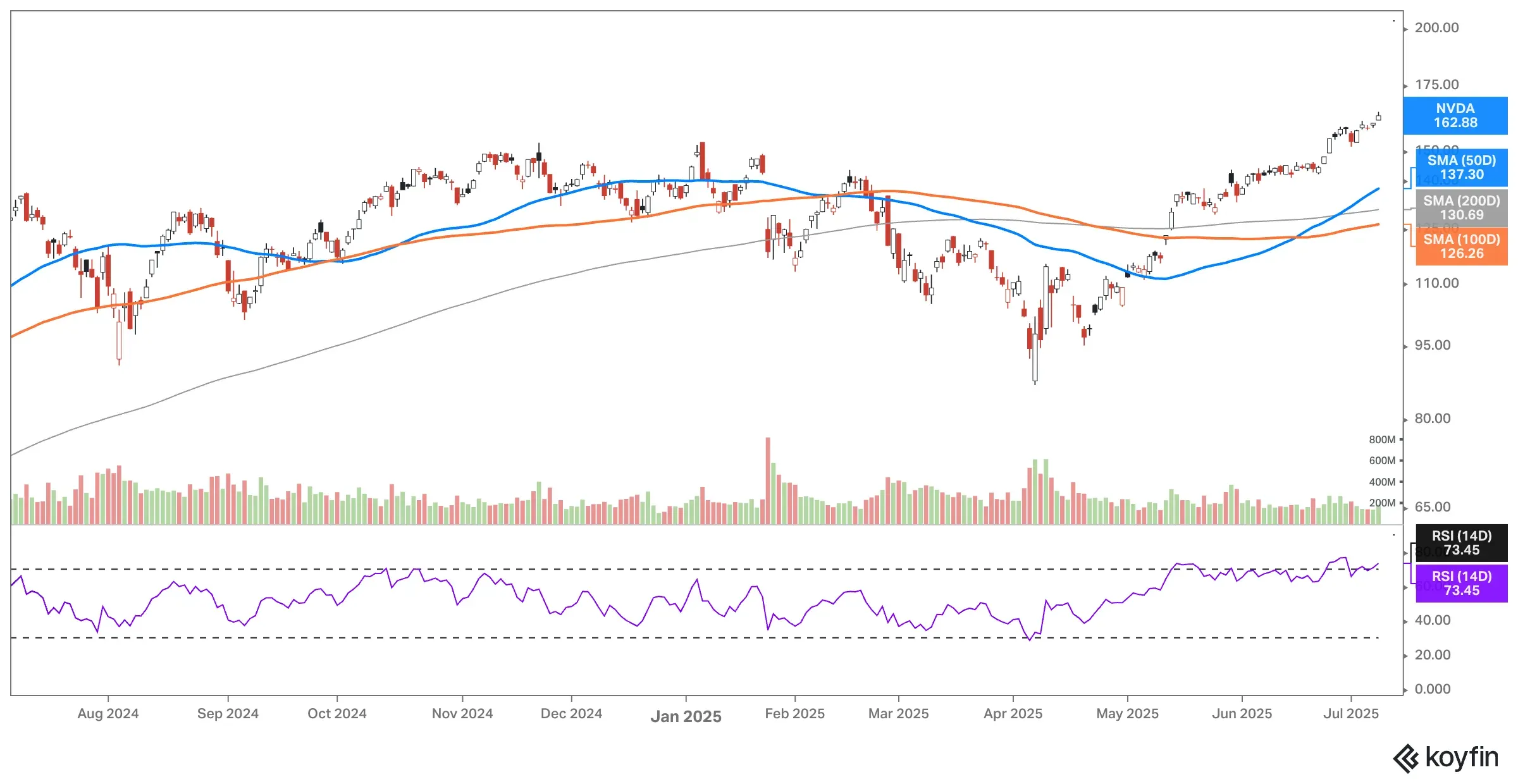Click the 110.00 price axis value

tap(1437, 283)
